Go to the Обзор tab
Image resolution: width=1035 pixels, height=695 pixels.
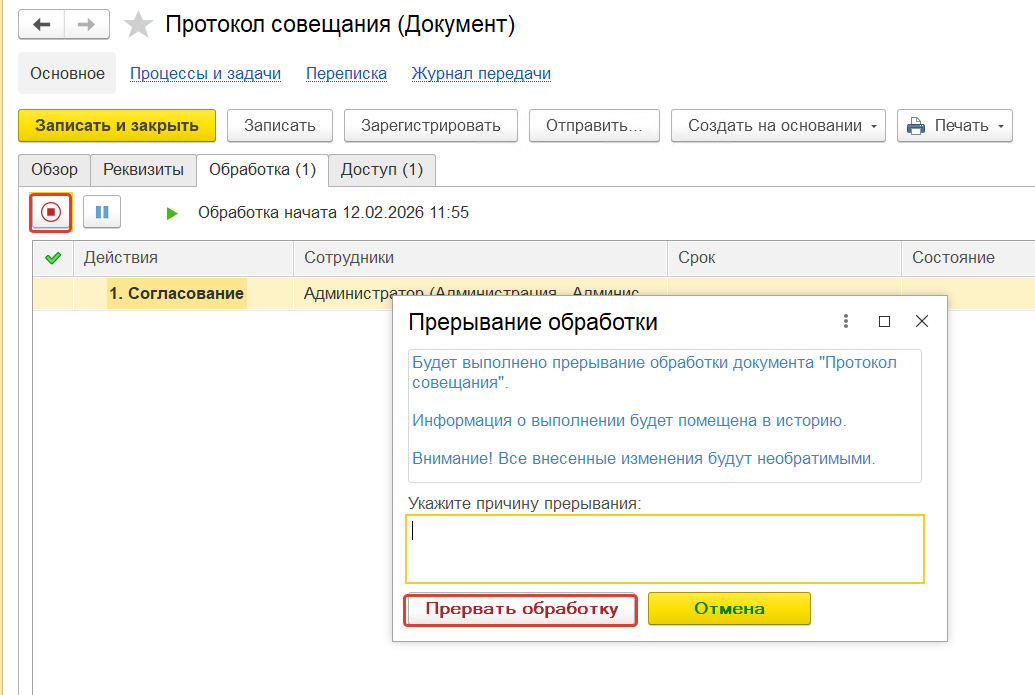[54, 170]
